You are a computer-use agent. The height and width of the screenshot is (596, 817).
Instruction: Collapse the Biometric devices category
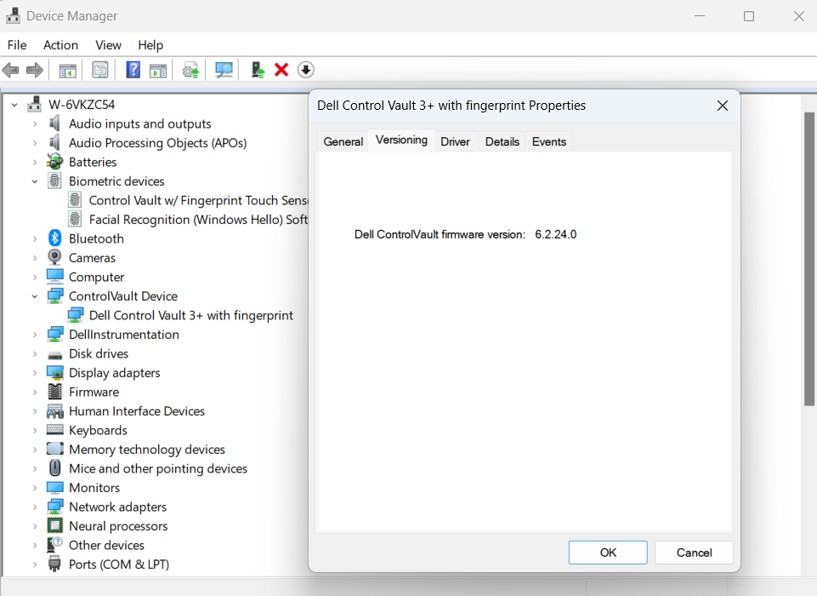[x=33, y=181]
